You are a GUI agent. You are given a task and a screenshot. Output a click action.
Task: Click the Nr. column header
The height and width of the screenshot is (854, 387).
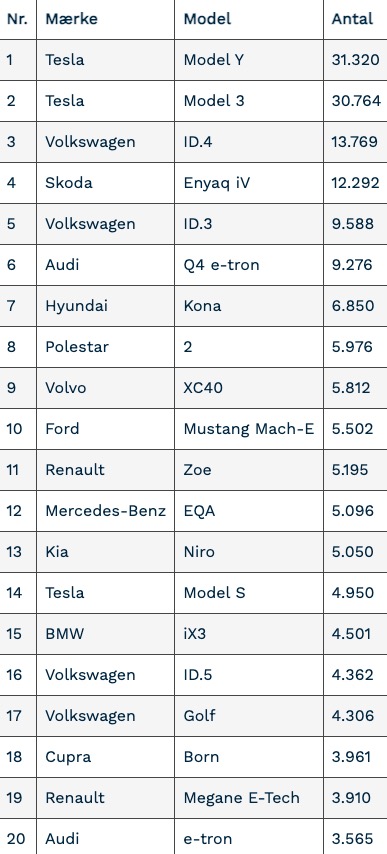tap(18, 19)
